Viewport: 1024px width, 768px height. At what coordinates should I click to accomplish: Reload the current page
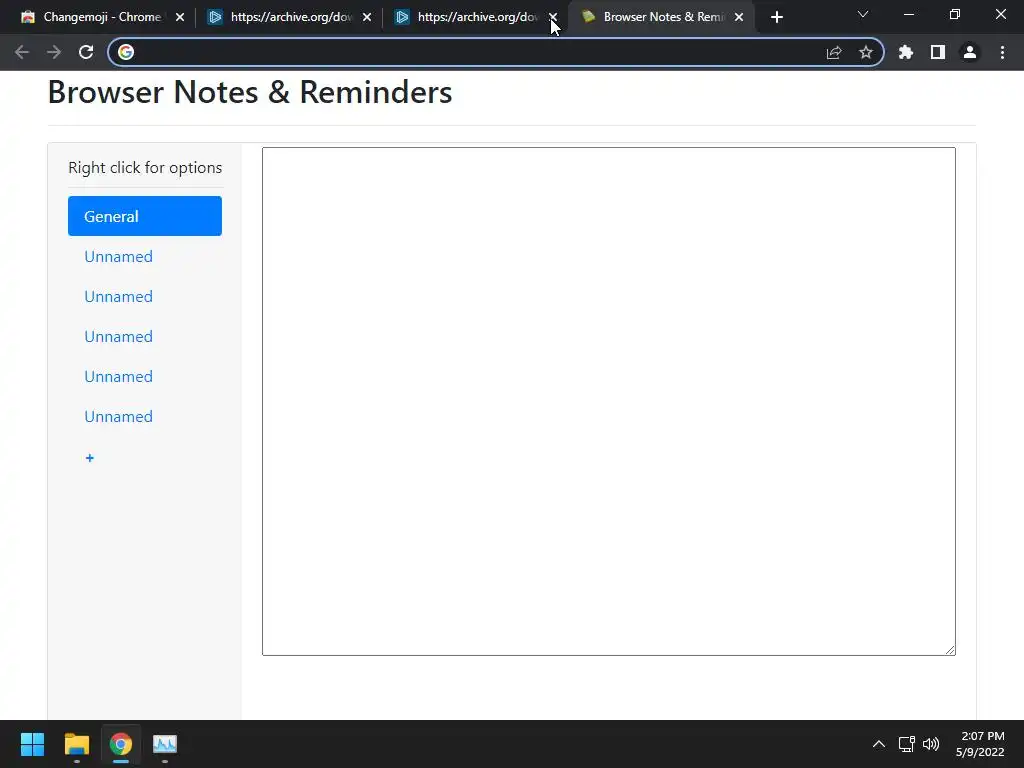coord(86,52)
